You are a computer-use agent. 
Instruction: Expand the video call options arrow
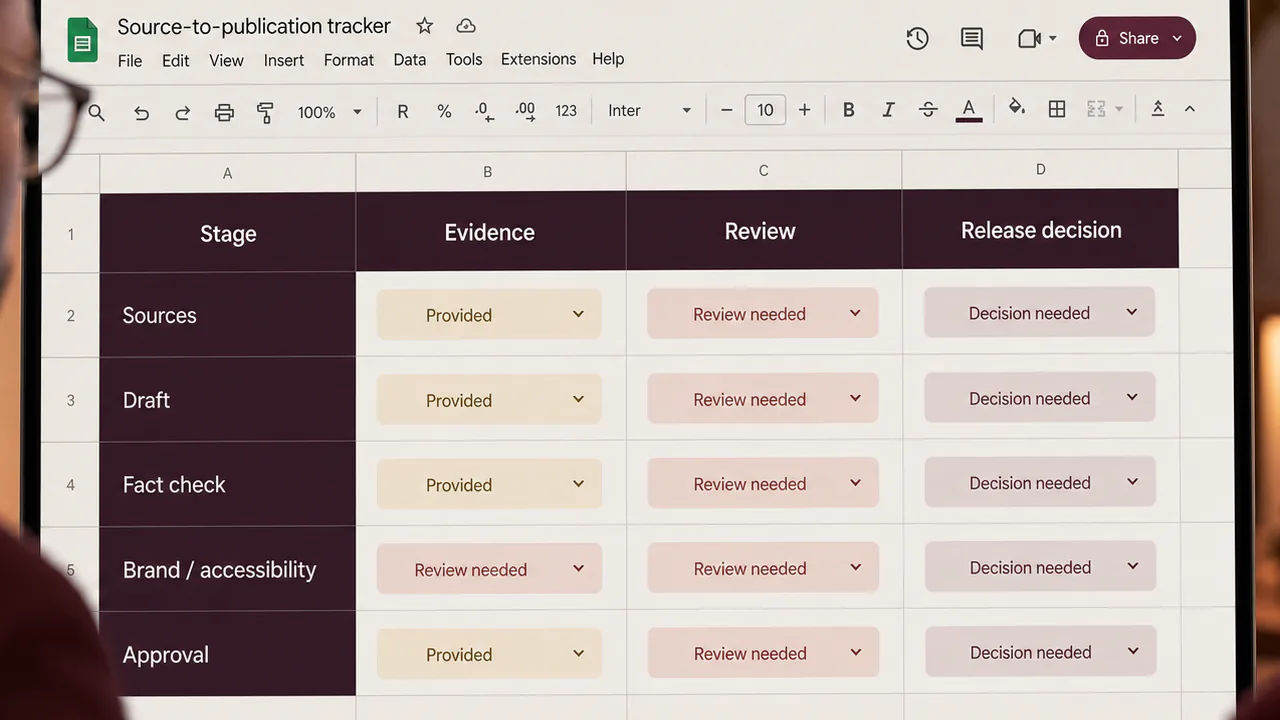click(1052, 38)
